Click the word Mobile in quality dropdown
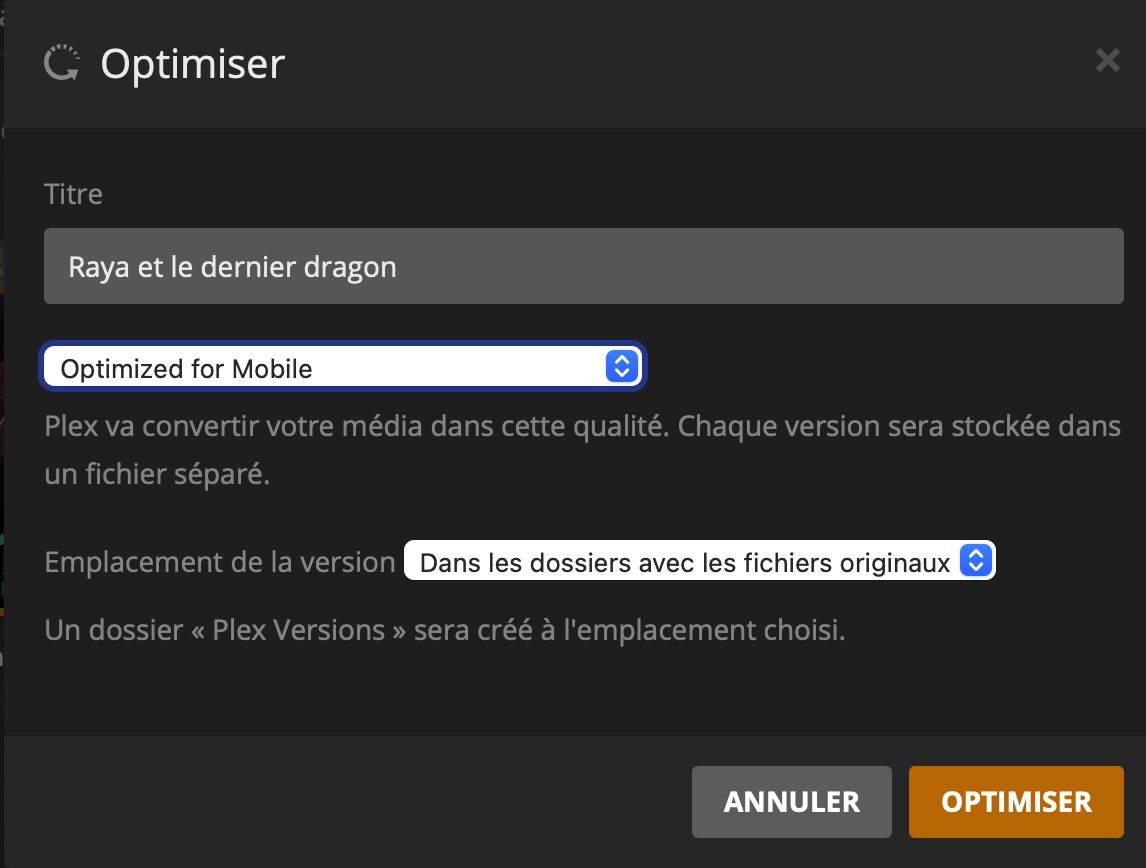 [x=272, y=369]
